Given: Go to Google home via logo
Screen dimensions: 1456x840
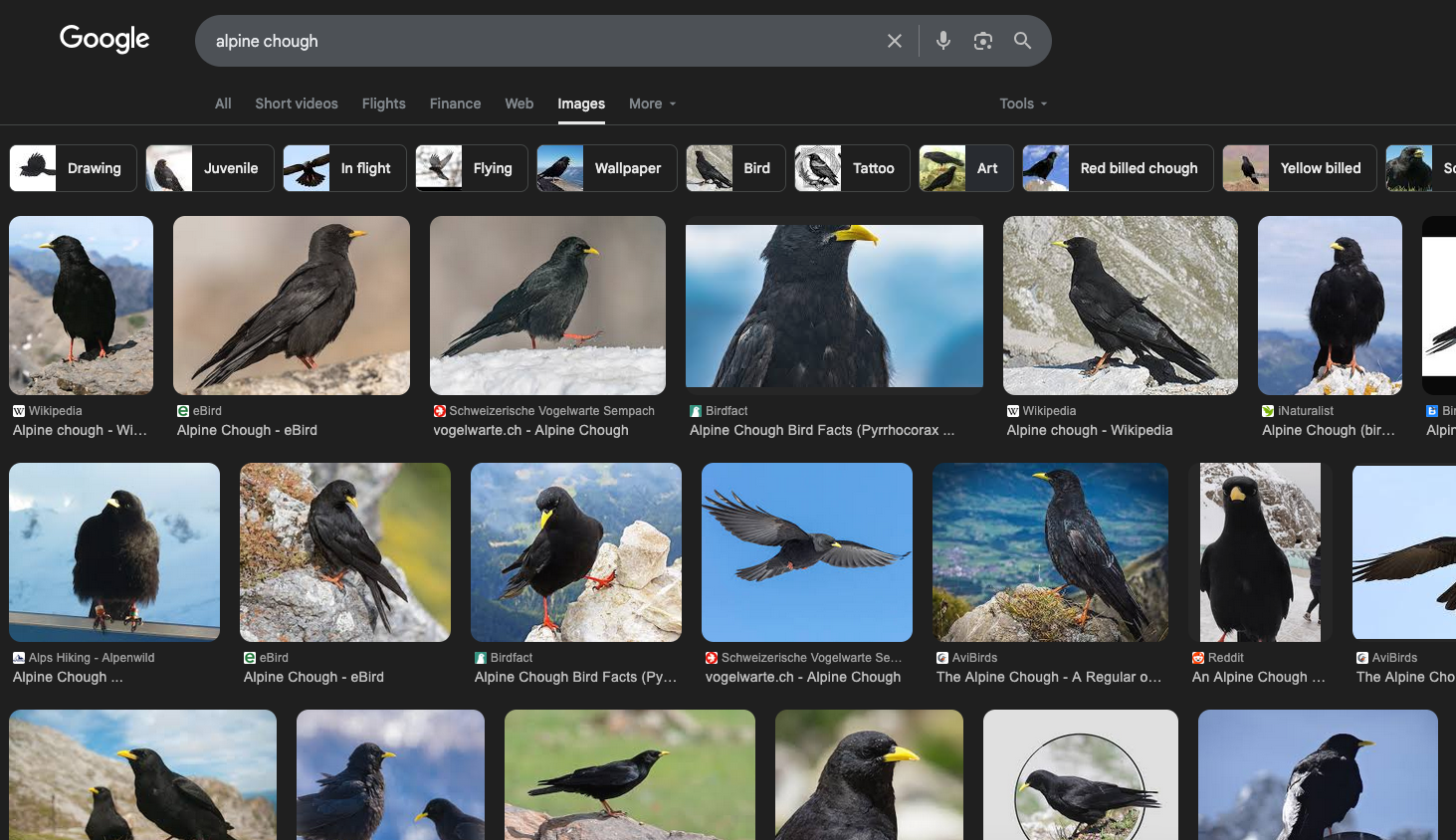Looking at the screenshot, I should coord(104,39).
